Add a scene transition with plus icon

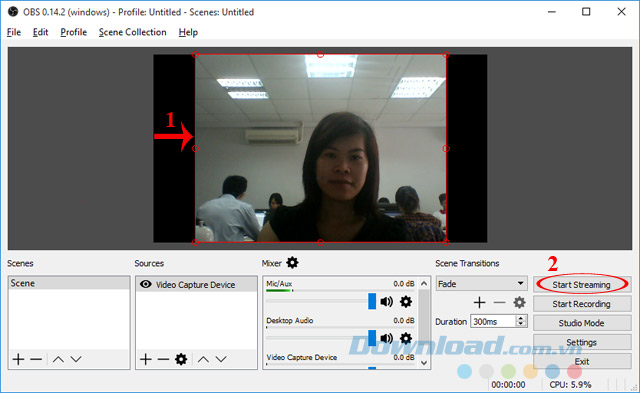(x=480, y=302)
